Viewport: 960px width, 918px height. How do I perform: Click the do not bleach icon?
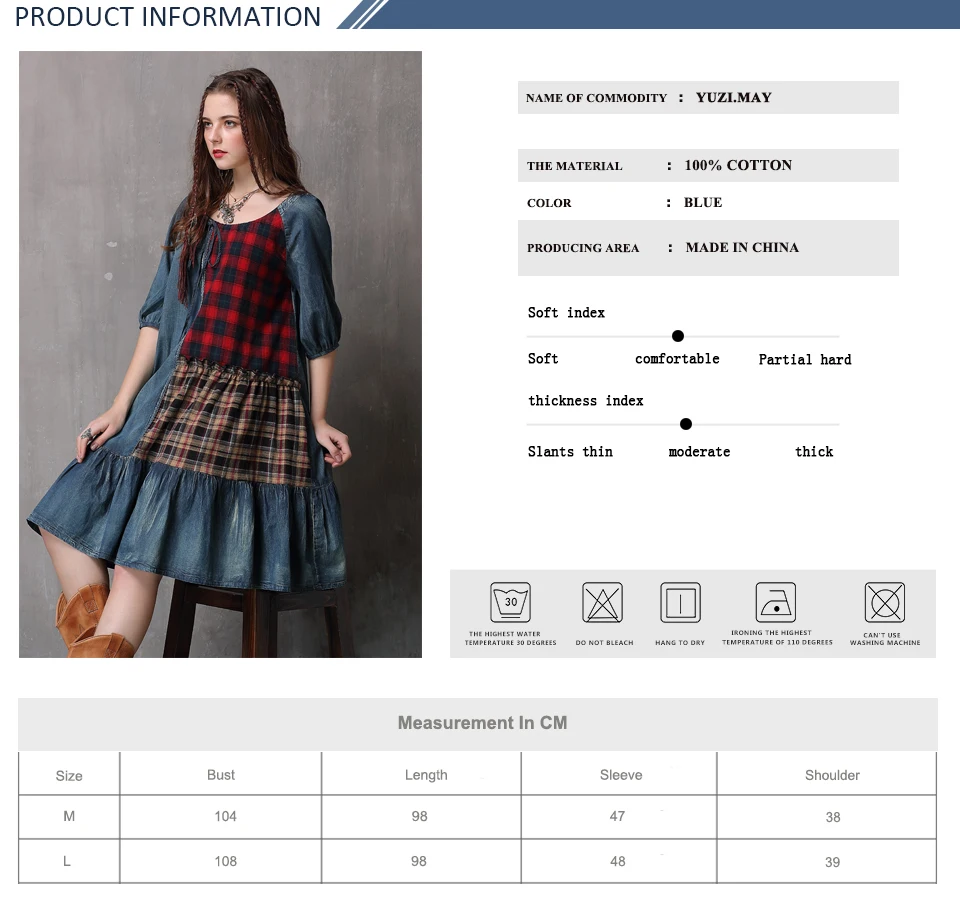tap(602, 602)
